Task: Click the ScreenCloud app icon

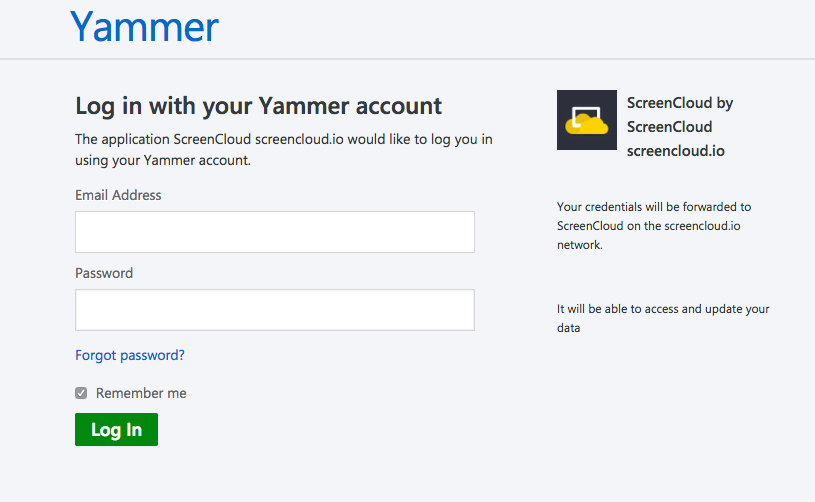Action: point(587,120)
